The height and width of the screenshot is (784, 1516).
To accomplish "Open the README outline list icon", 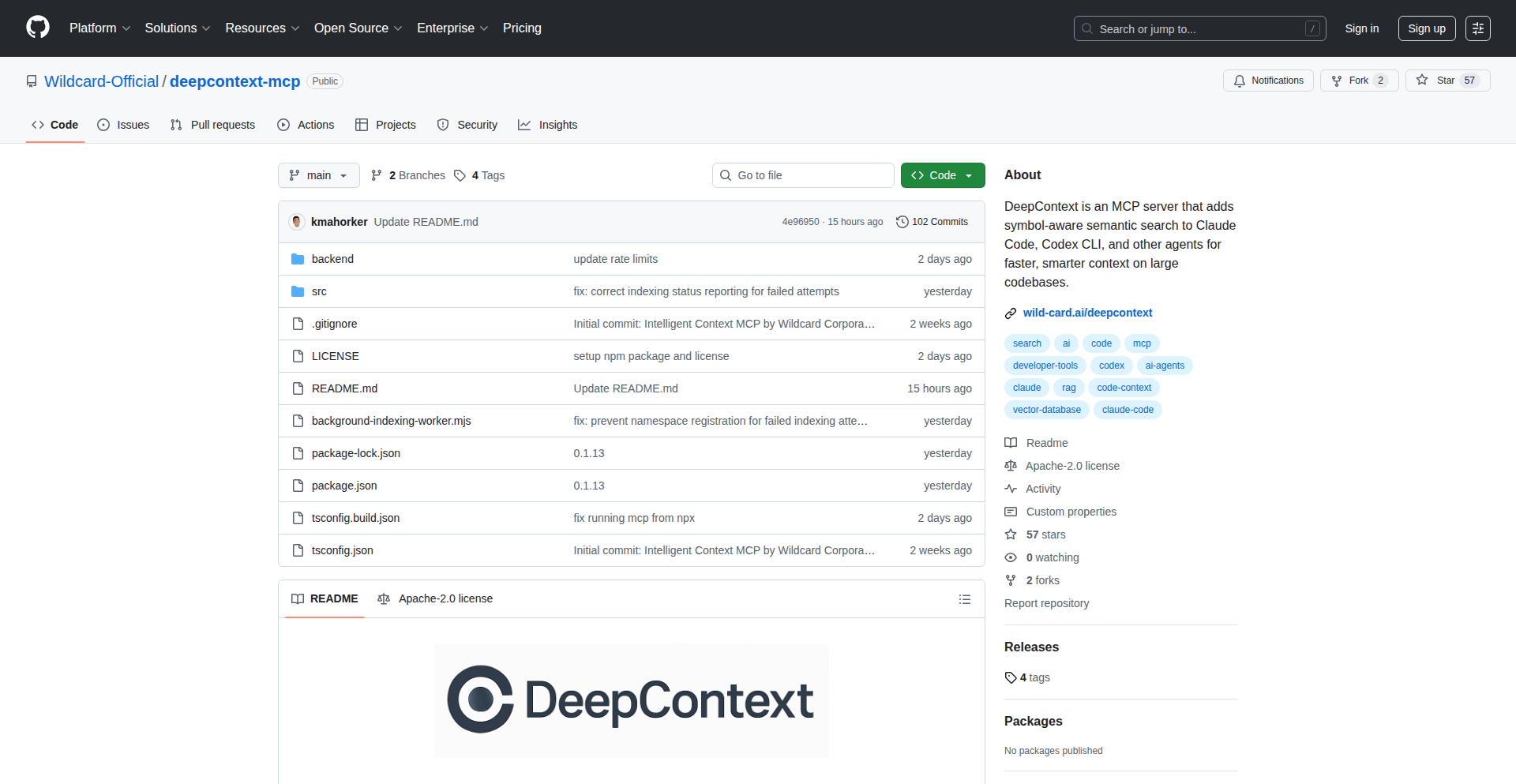I will pyautogui.click(x=964, y=599).
